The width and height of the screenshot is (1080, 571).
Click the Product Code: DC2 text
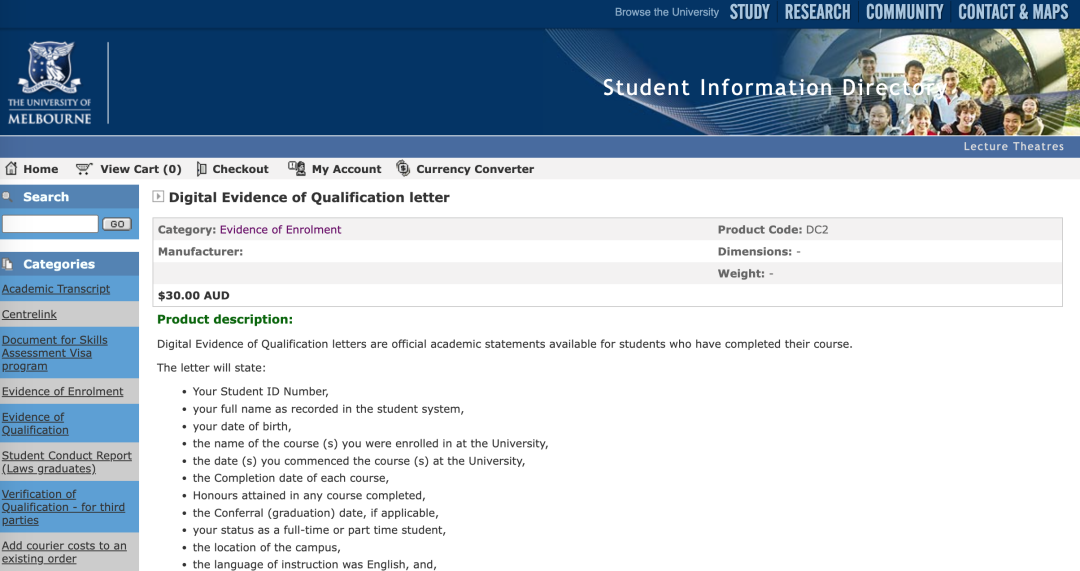[x=773, y=229]
